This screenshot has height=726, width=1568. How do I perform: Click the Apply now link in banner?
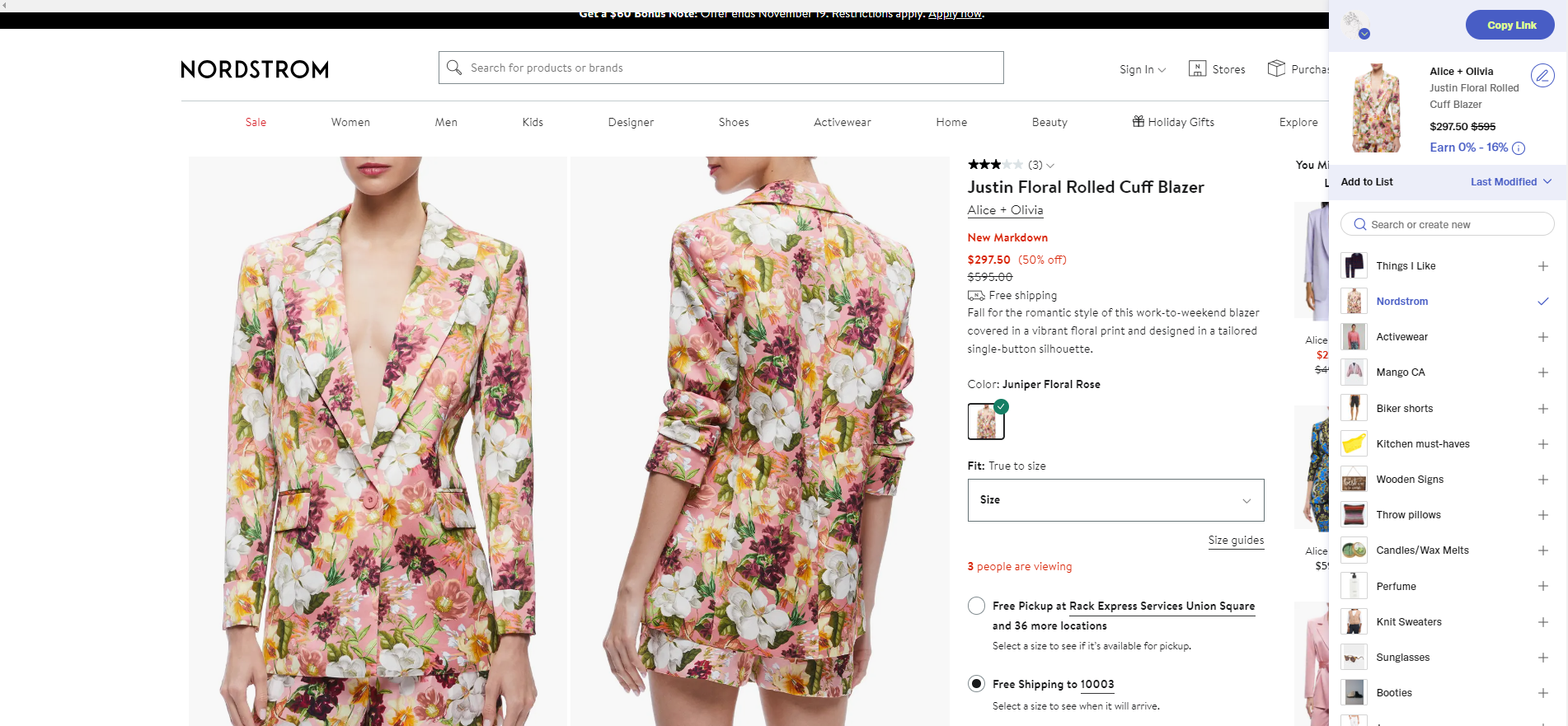coord(955,14)
